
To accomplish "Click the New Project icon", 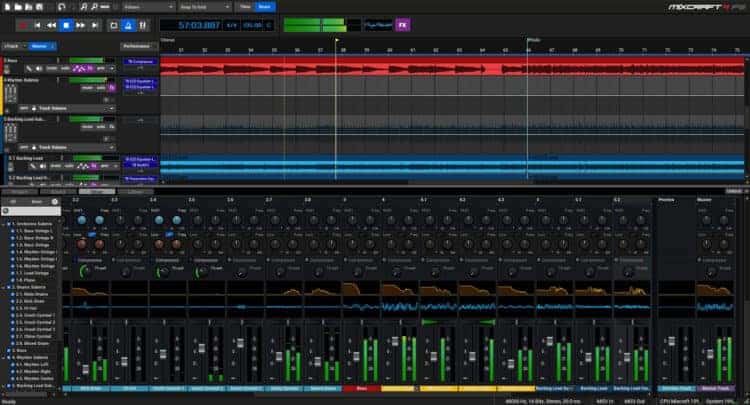I will [7, 7].
